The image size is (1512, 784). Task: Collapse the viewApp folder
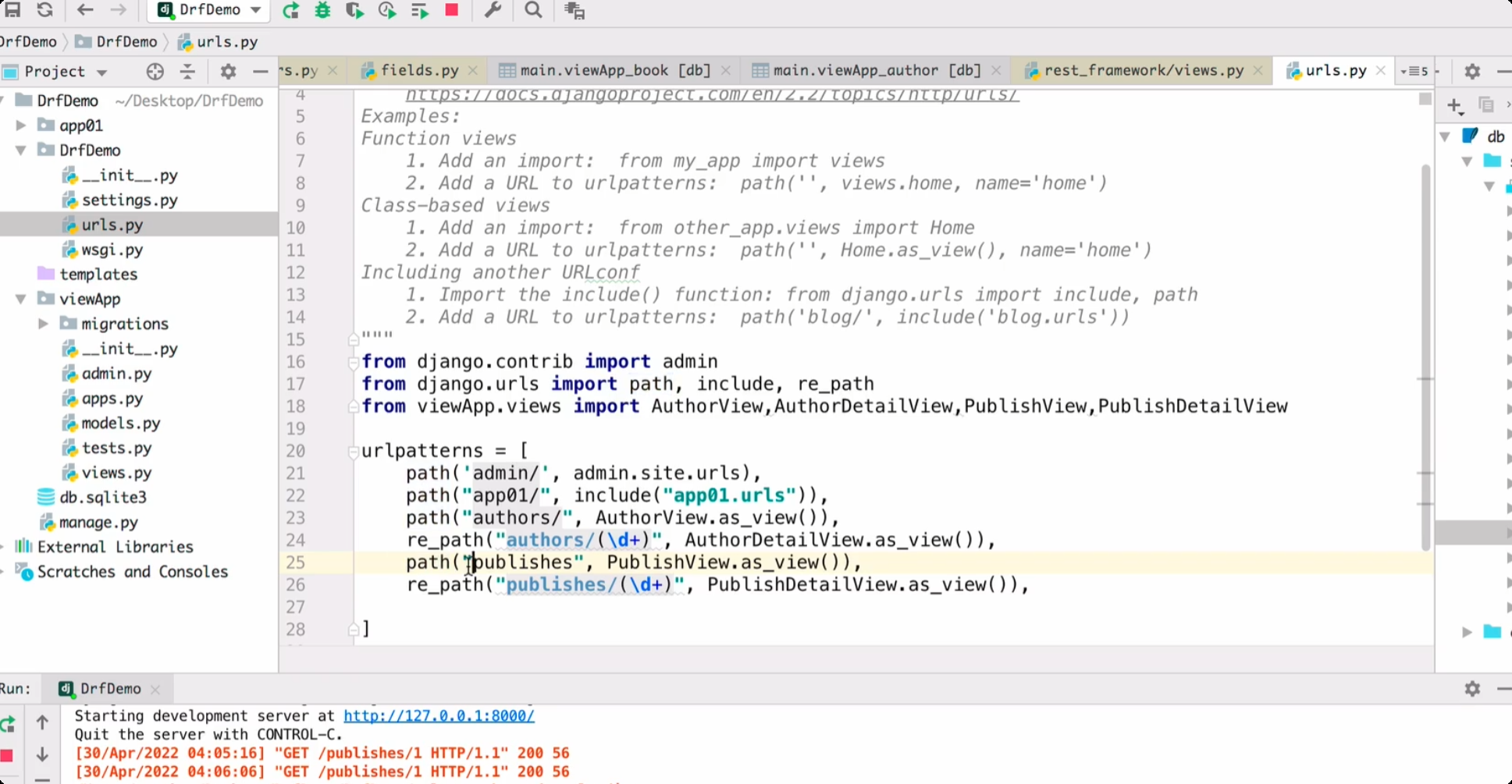coord(21,300)
